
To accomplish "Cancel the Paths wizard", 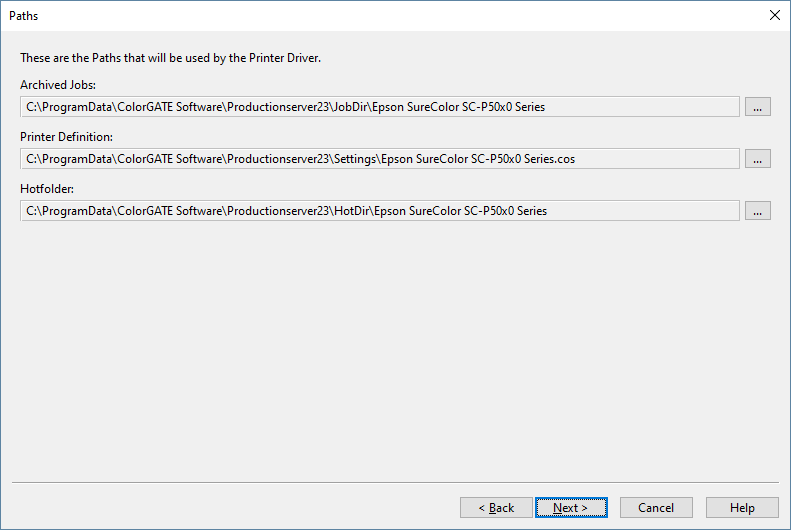I will (x=656, y=508).
